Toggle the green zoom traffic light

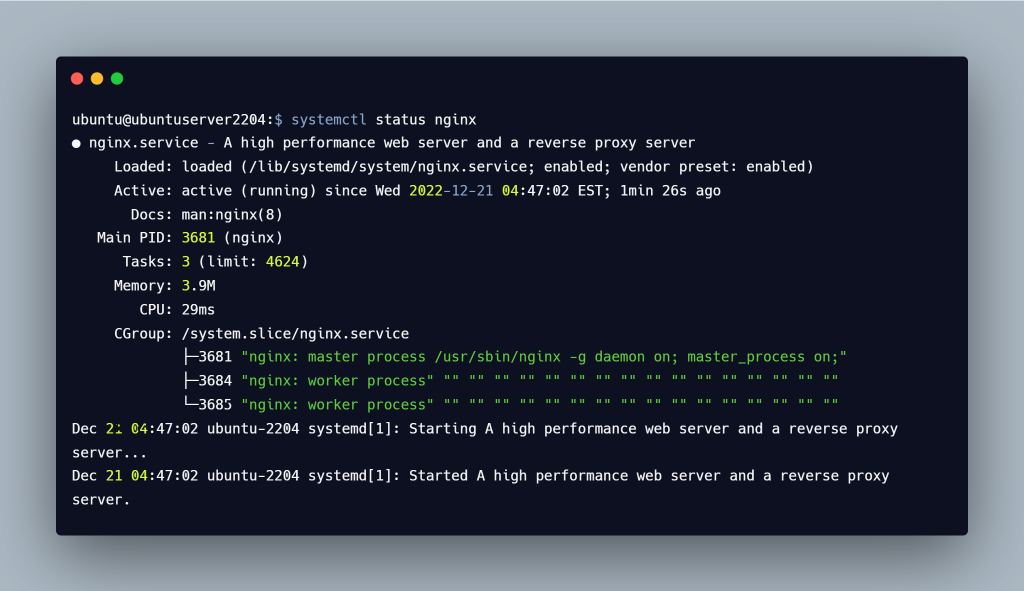point(117,77)
